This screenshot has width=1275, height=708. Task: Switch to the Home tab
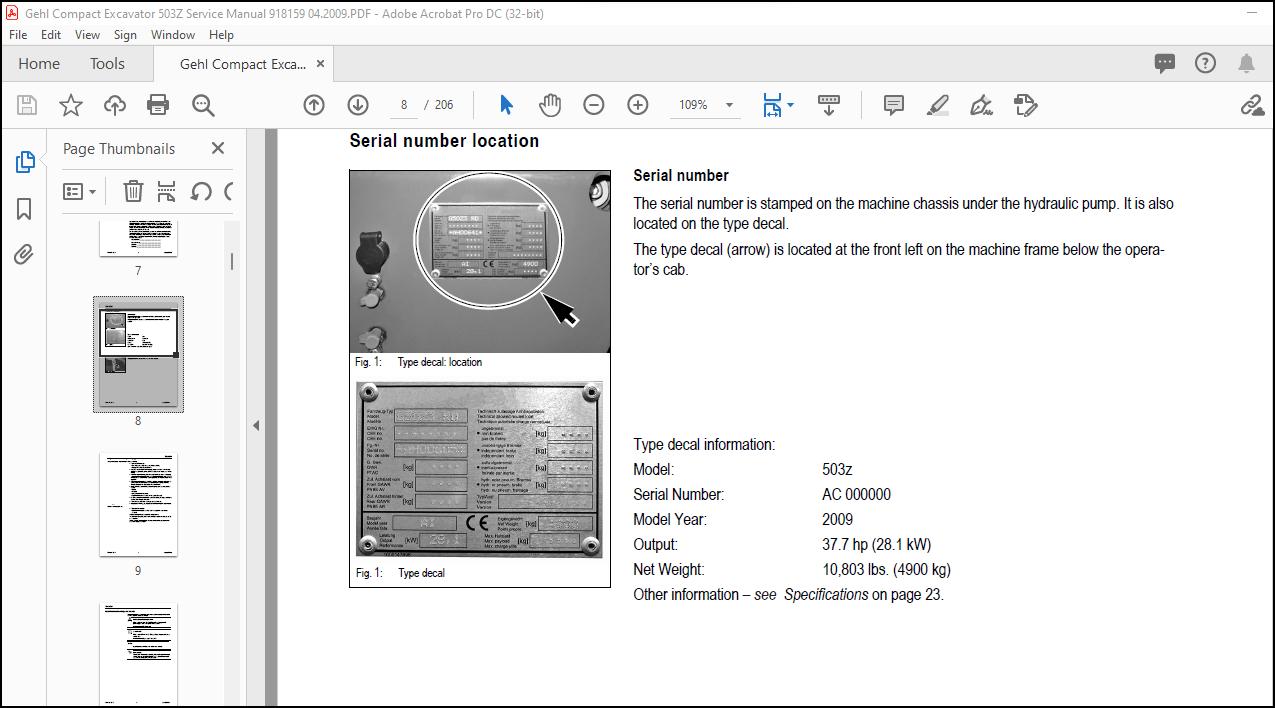click(39, 63)
